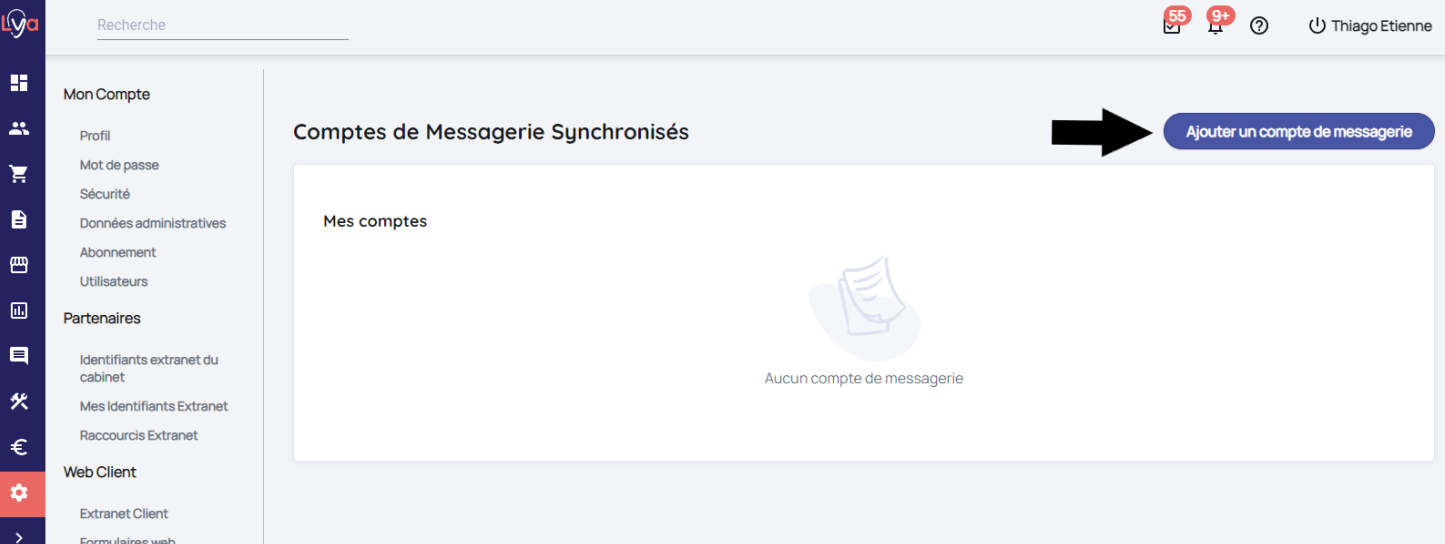The image size is (1445, 544).
Task: Click the shopping cart sidebar icon
Action: point(19,174)
